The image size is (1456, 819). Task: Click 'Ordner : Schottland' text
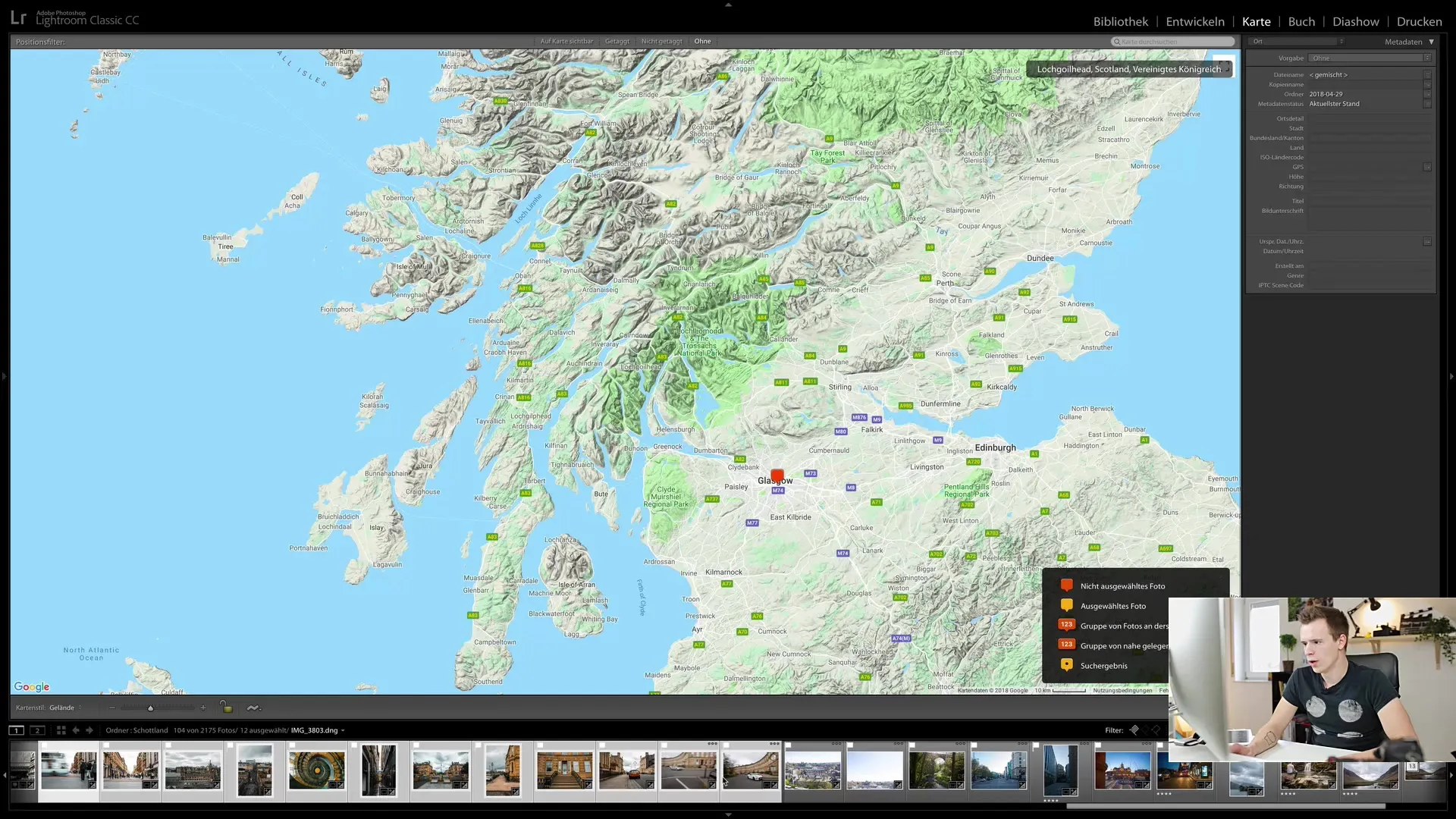point(136,730)
